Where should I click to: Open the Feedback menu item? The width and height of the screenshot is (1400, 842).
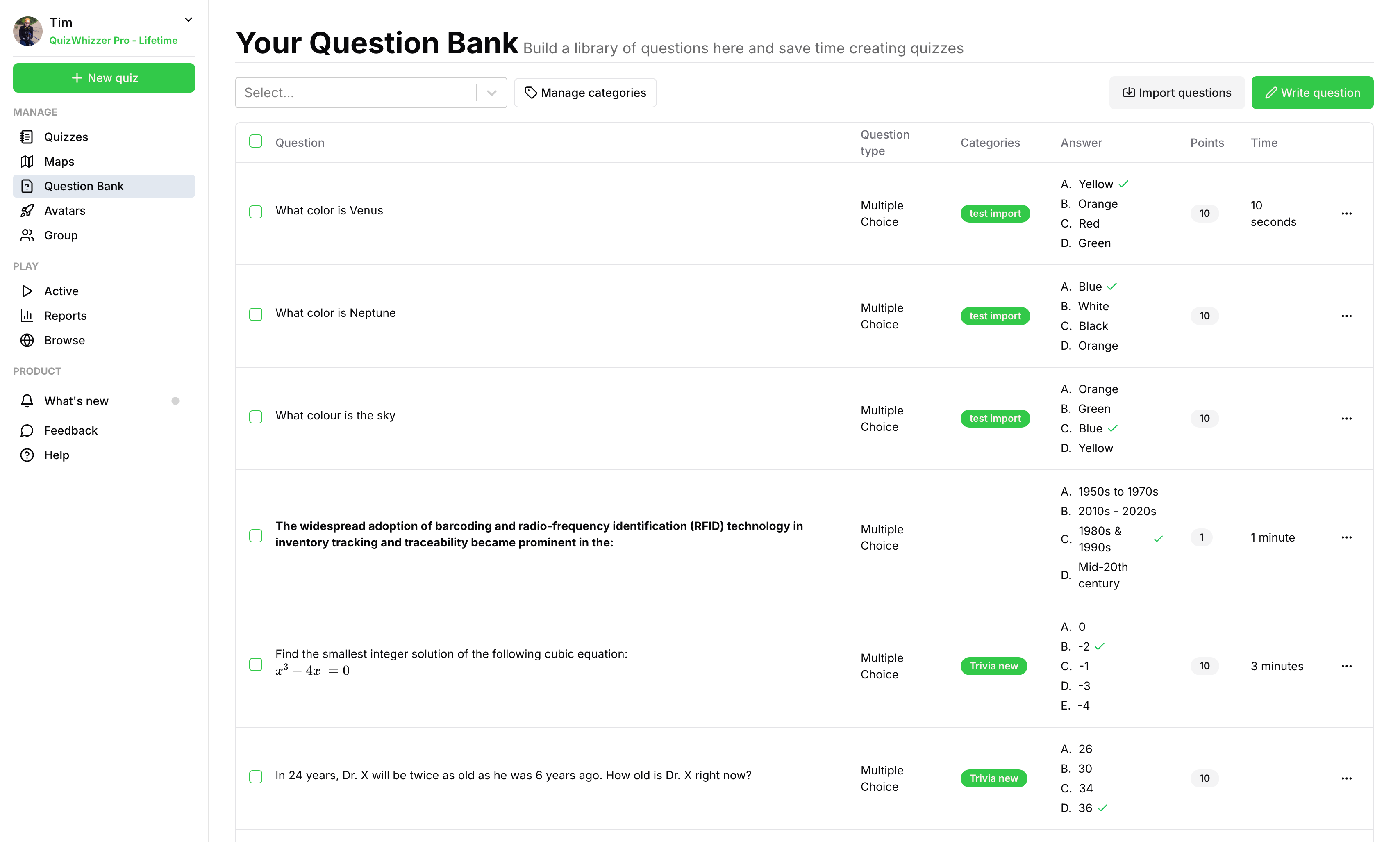tap(71, 431)
